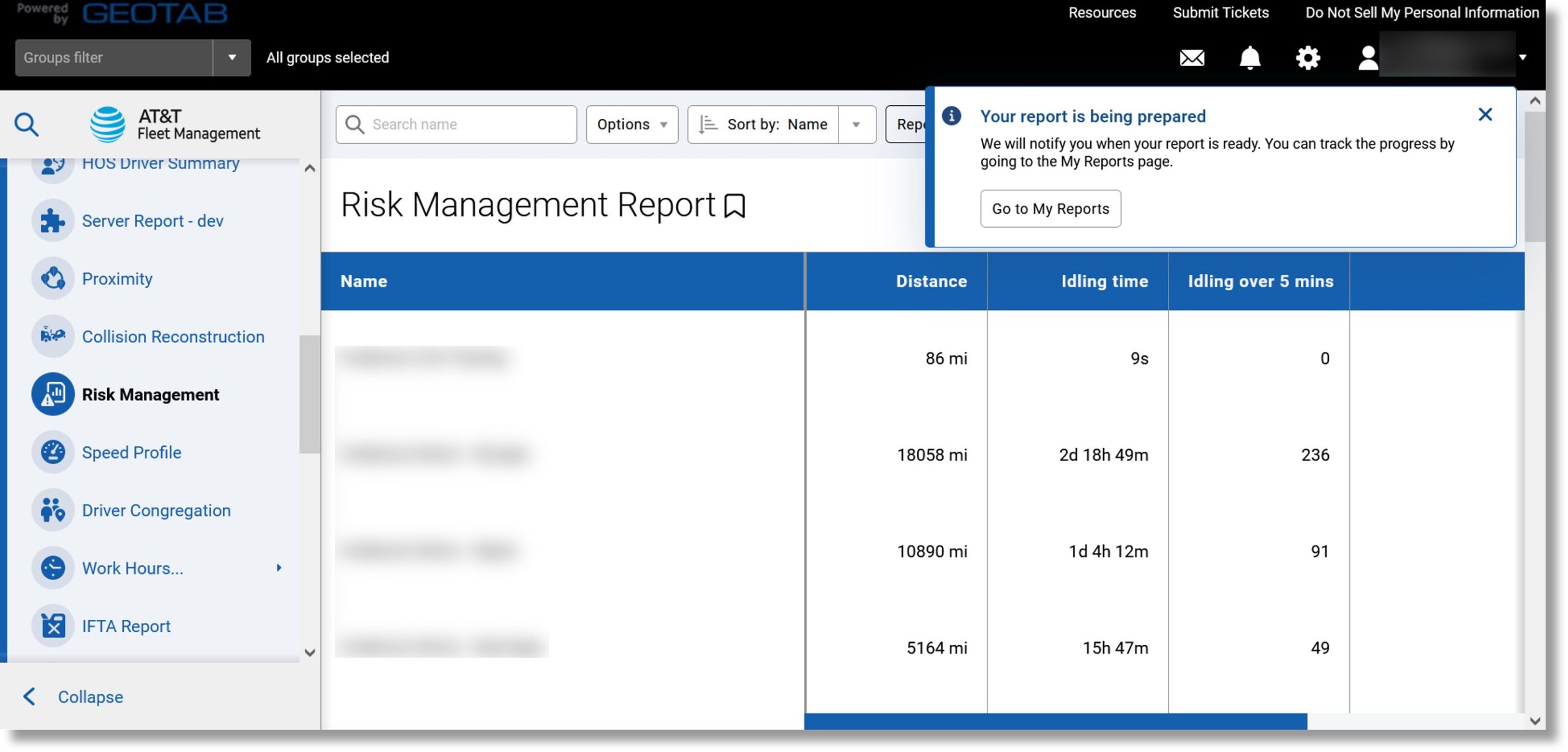Click the 10890 mi distance cell

(x=932, y=551)
